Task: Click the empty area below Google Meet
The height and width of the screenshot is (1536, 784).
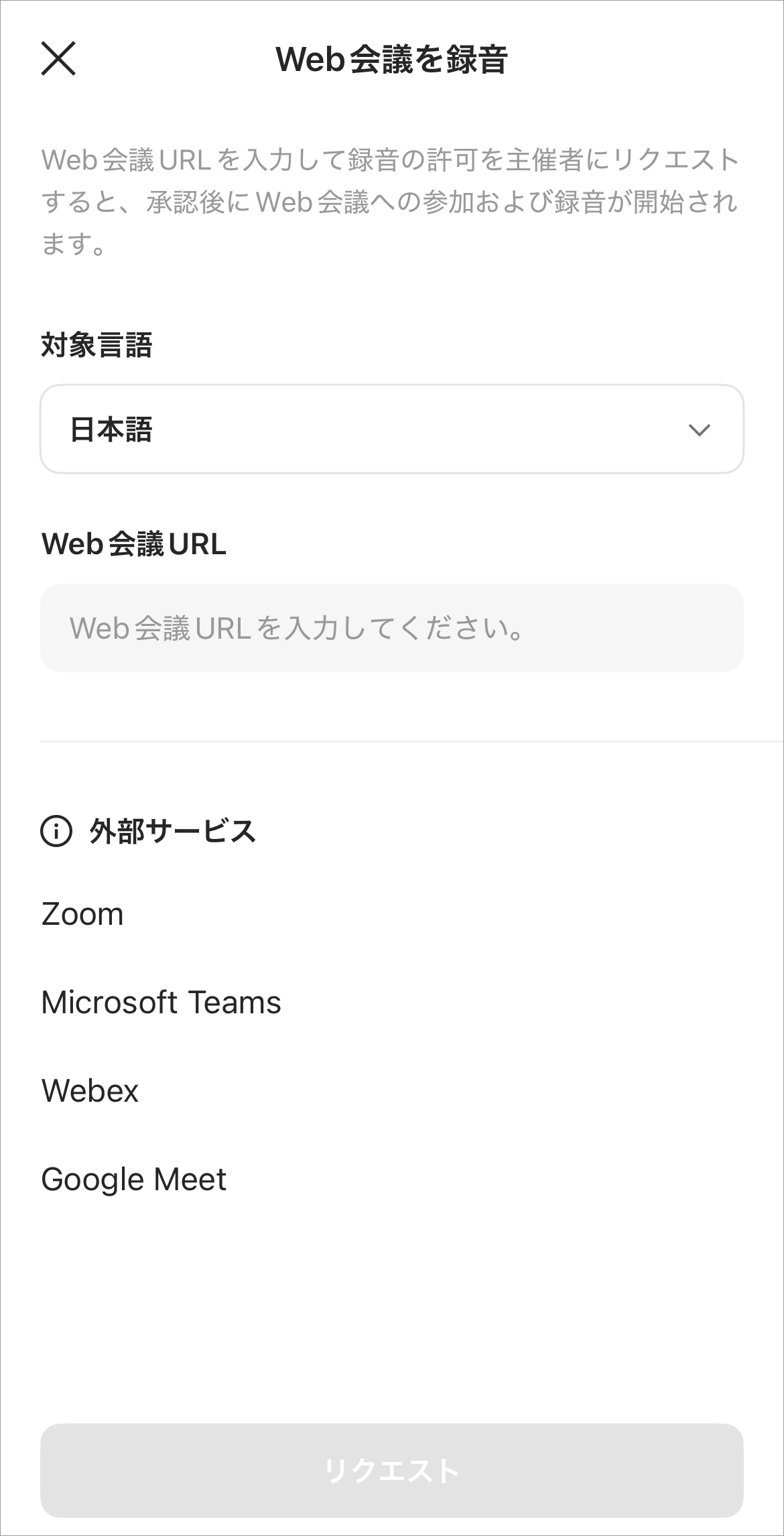Action: tap(391, 1307)
